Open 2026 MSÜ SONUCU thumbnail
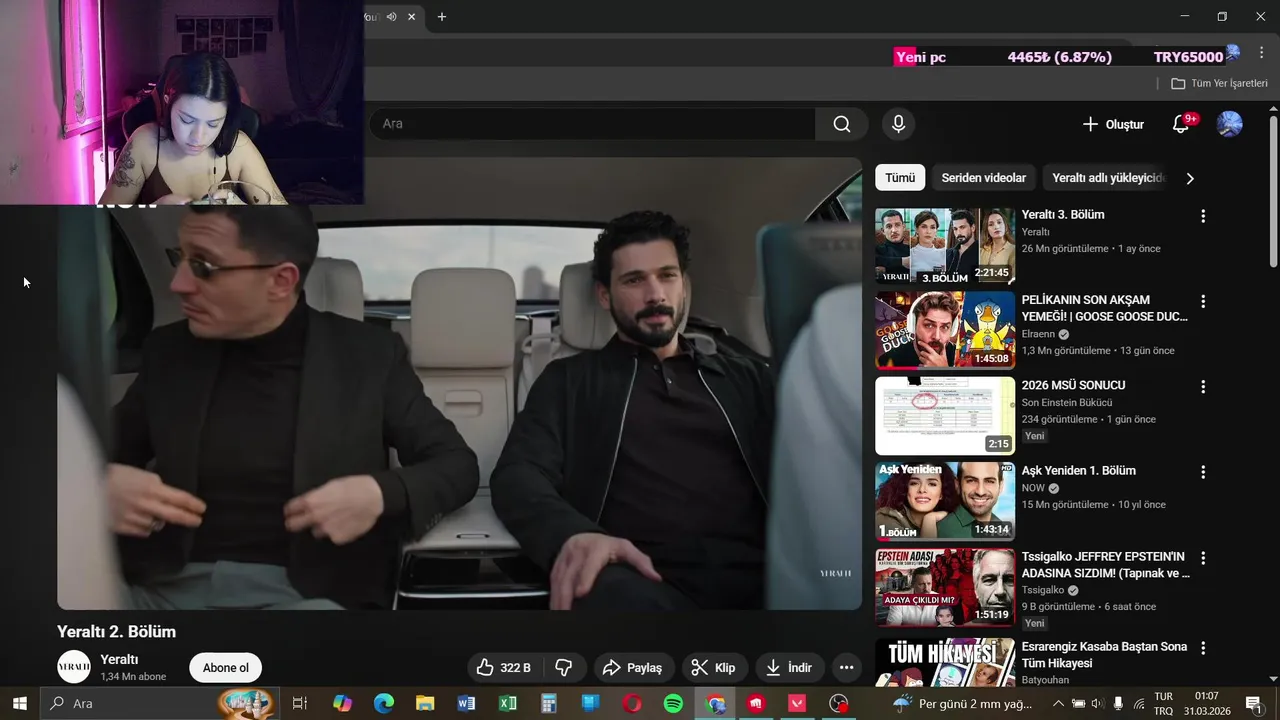This screenshot has width=1280, height=720. 945,416
